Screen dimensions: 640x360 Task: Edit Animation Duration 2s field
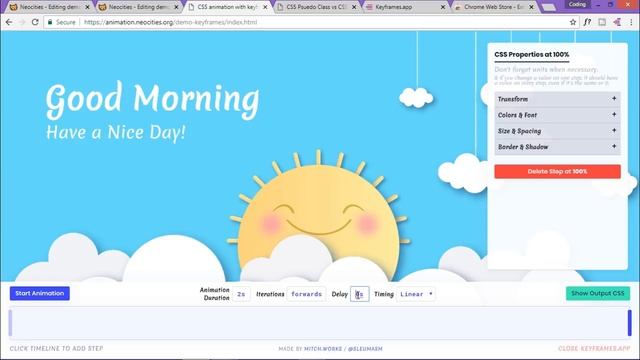pyautogui.click(x=241, y=294)
